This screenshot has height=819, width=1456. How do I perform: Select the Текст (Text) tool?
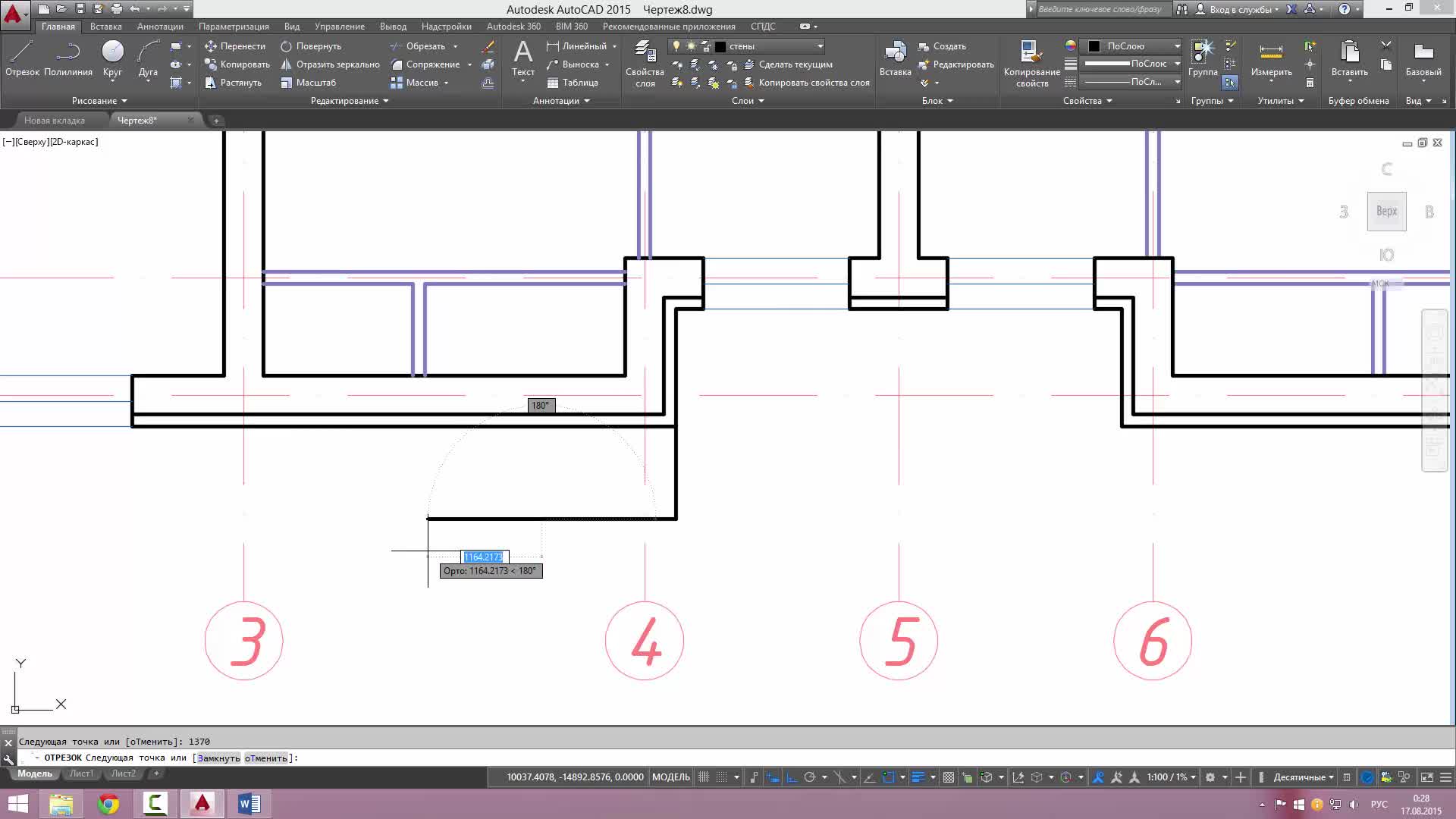pos(523,59)
